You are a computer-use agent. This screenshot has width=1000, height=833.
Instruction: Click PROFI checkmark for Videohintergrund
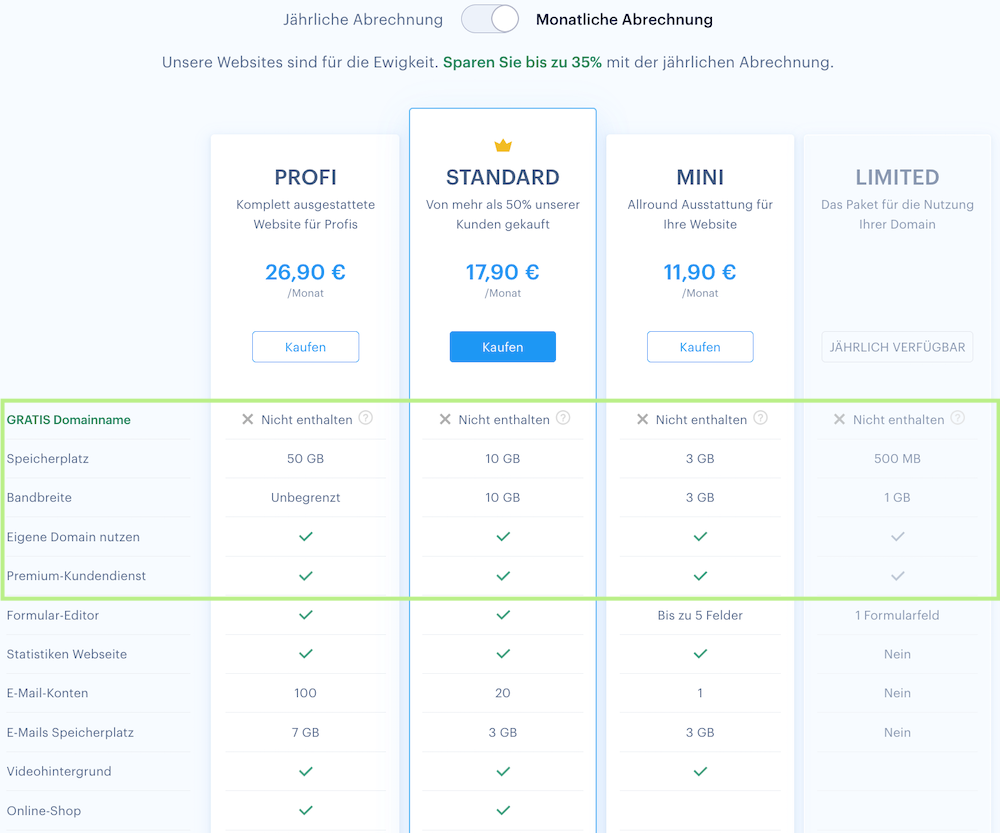305,772
